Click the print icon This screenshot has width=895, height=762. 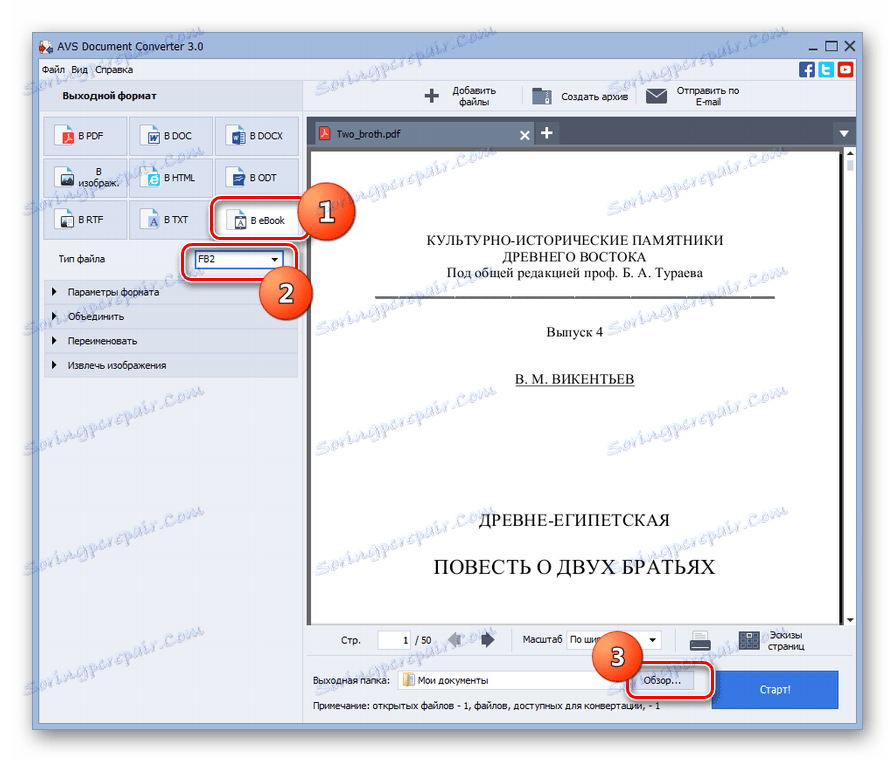point(700,640)
